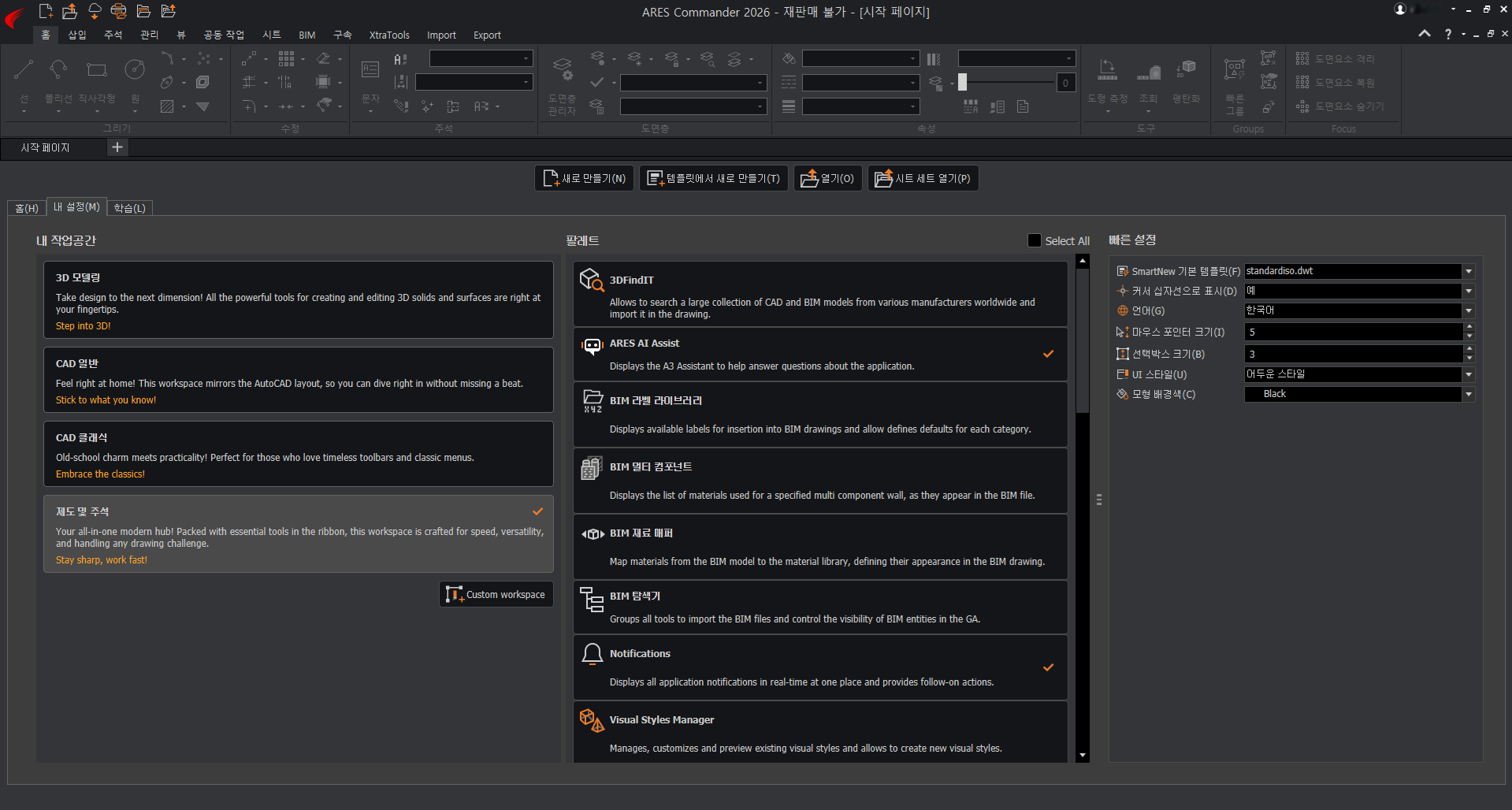Image resolution: width=1512 pixels, height=810 pixels.
Task: Toggle the Notifications palette checkmark
Action: (1048, 667)
